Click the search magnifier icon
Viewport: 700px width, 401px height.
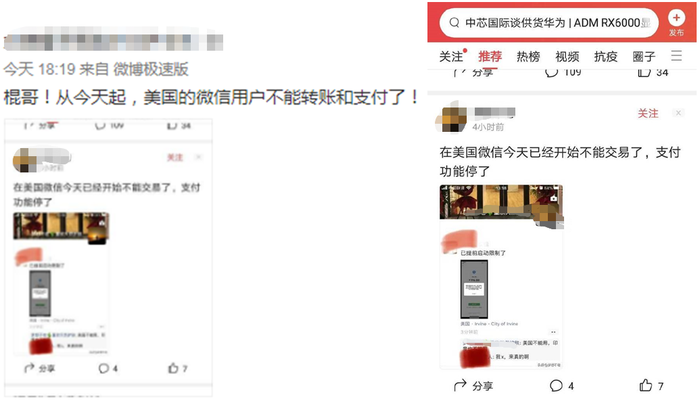tap(454, 22)
